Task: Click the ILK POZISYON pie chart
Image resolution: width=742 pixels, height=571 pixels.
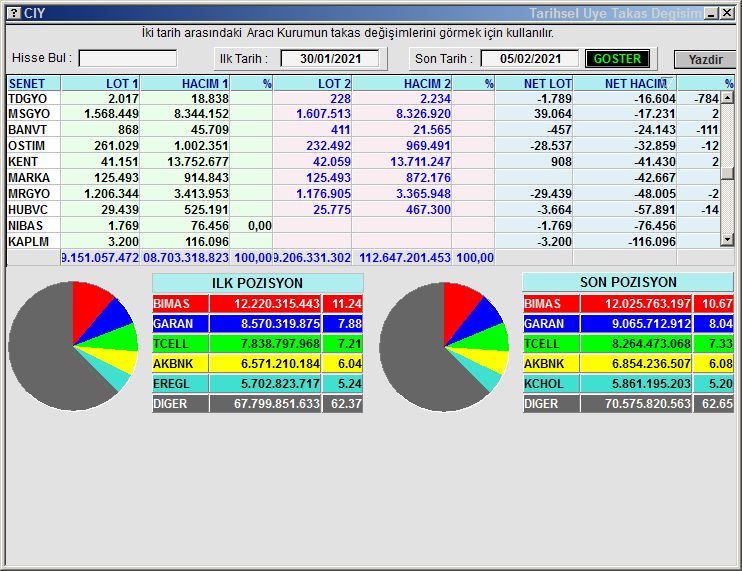Action: (73, 346)
